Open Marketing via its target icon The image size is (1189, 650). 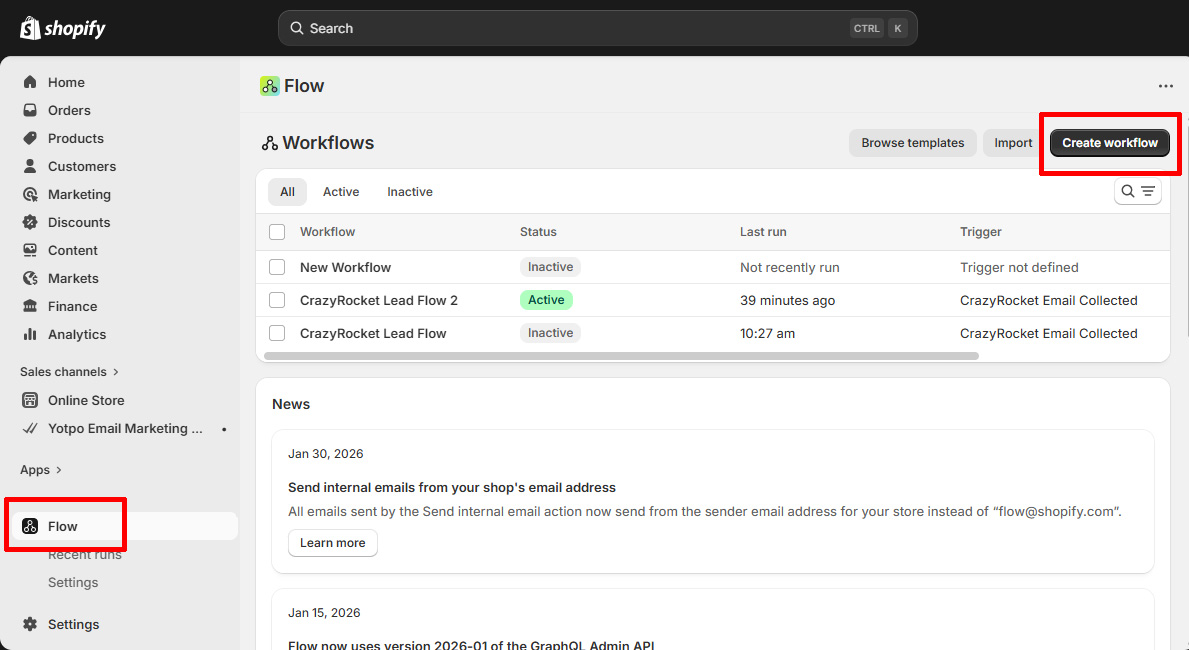30,194
